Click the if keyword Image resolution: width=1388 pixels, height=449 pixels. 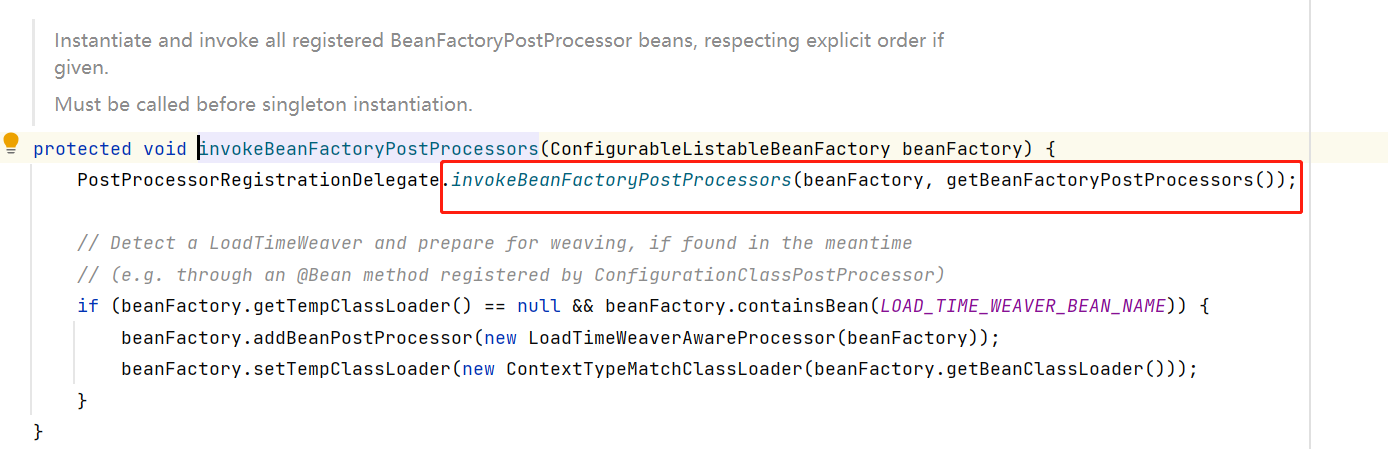(x=87, y=306)
